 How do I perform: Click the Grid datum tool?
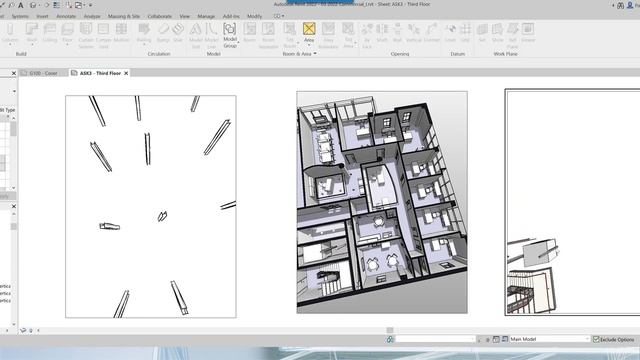465,33
